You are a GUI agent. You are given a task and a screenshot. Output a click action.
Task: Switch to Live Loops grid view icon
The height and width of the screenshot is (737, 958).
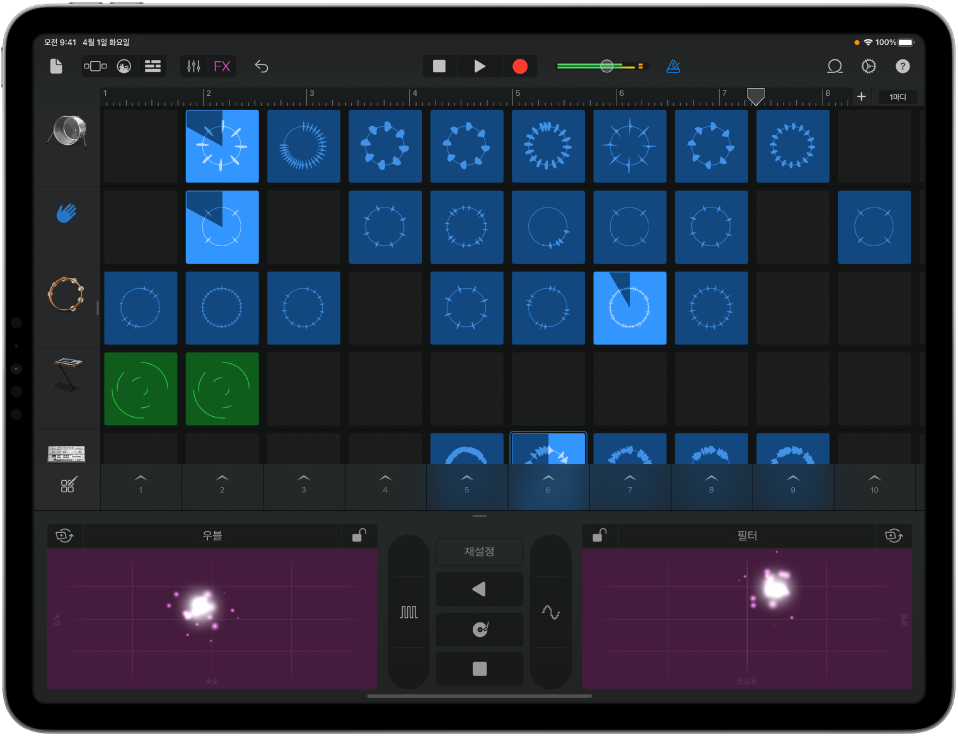(x=124, y=66)
